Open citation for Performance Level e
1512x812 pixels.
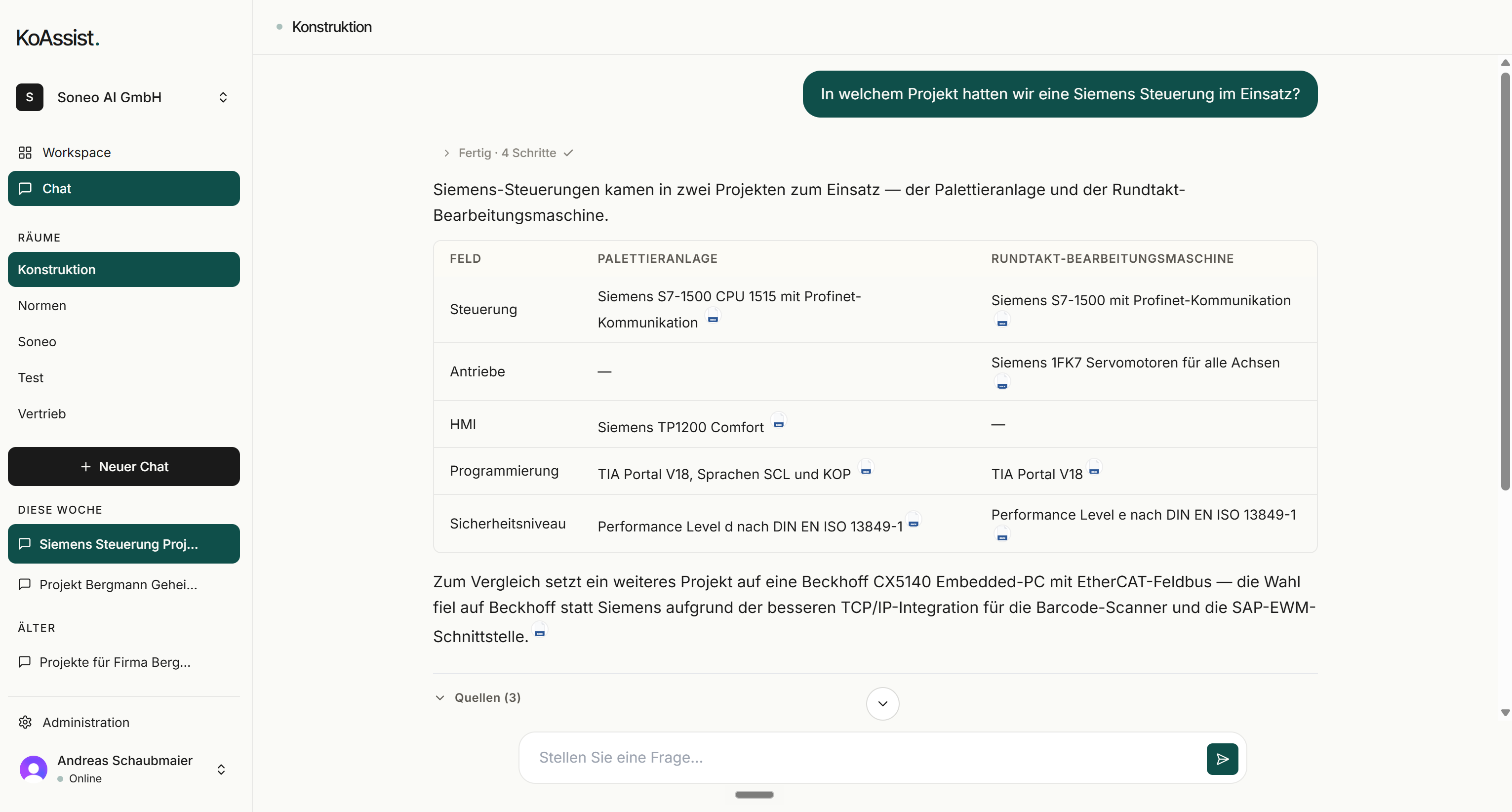click(1002, 535)
